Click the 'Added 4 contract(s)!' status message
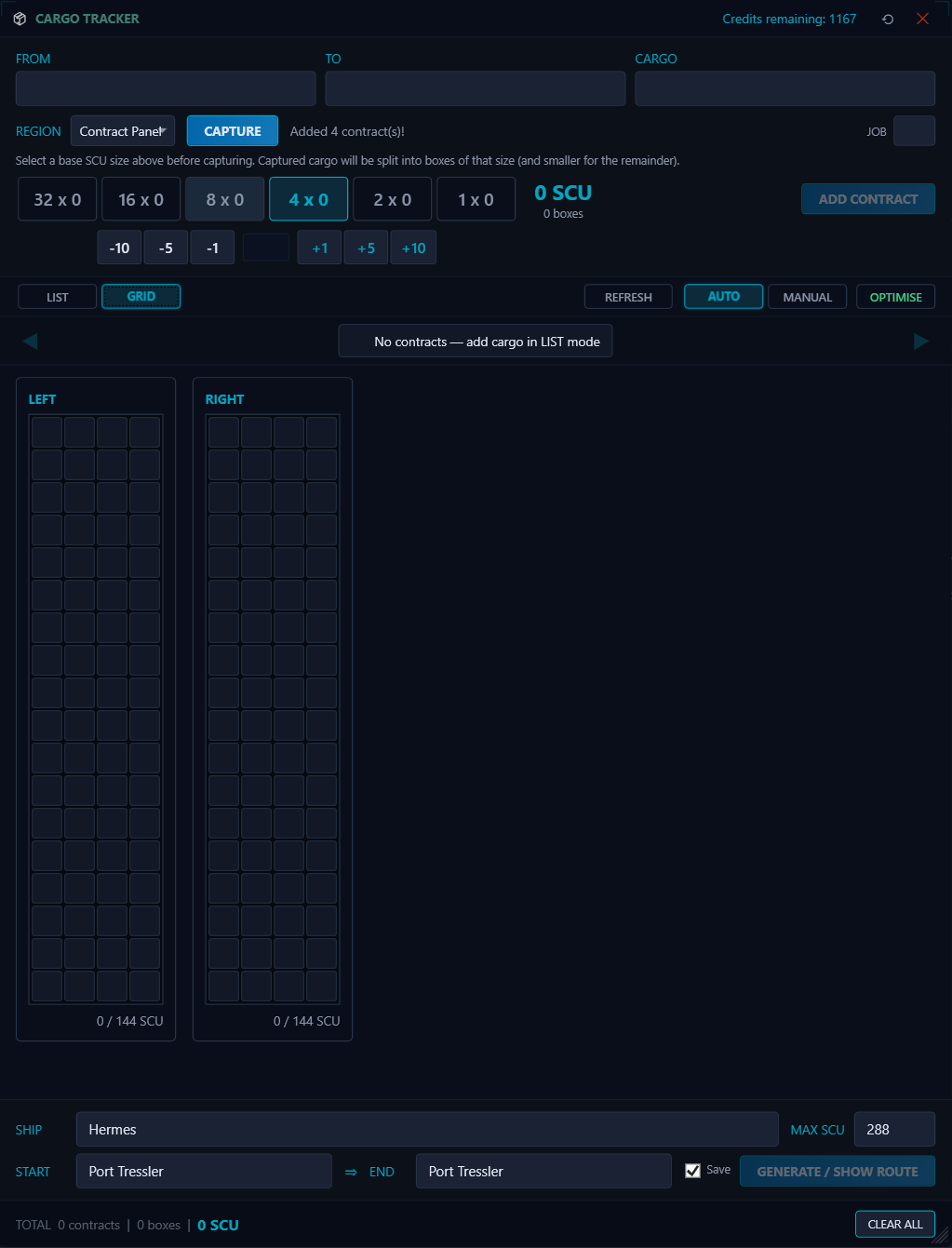The height and width of the screenshot is (1248, 952). coord(347,131)
